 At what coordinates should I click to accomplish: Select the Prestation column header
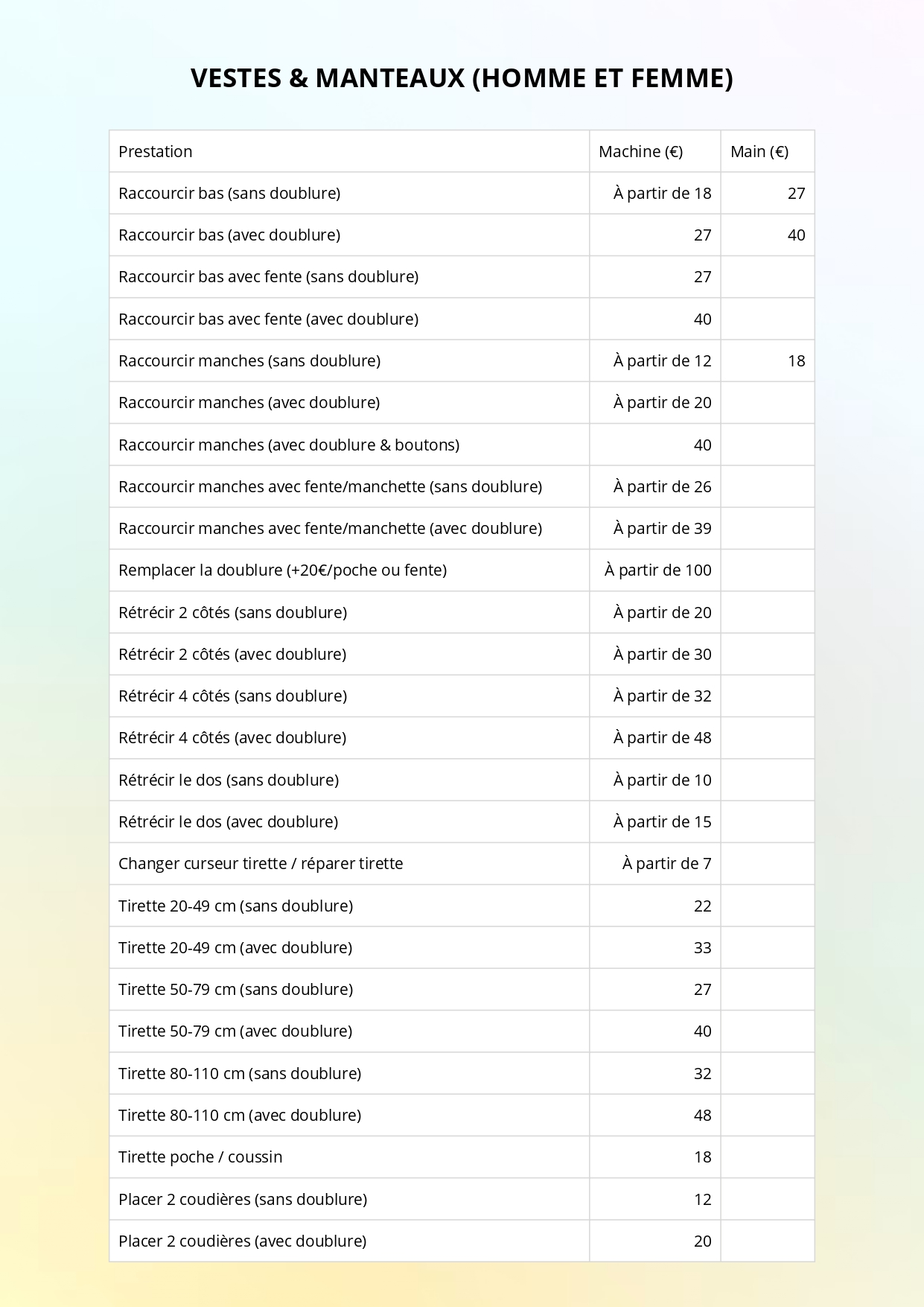[x=349, y=151]
